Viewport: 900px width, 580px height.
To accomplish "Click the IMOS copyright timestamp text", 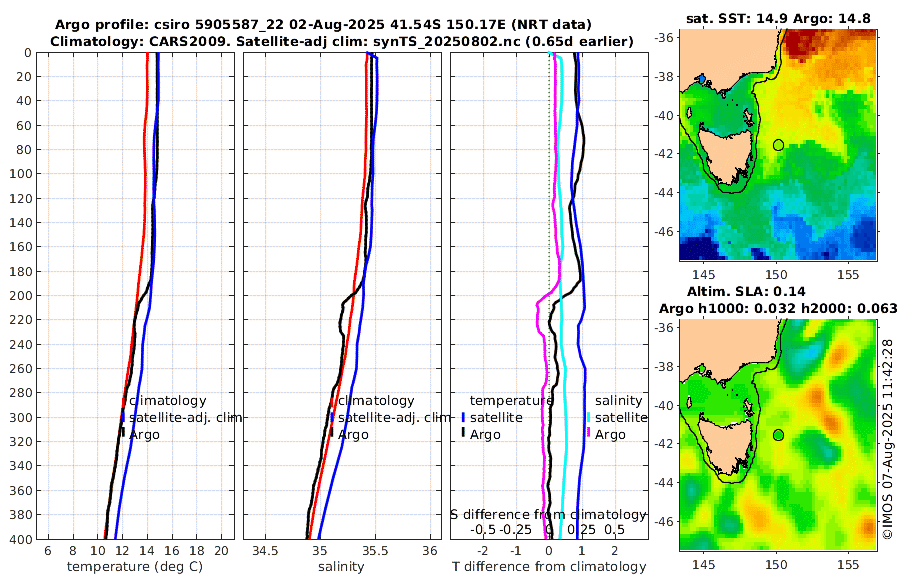I will pyautogui.click(x=888, y=439).
